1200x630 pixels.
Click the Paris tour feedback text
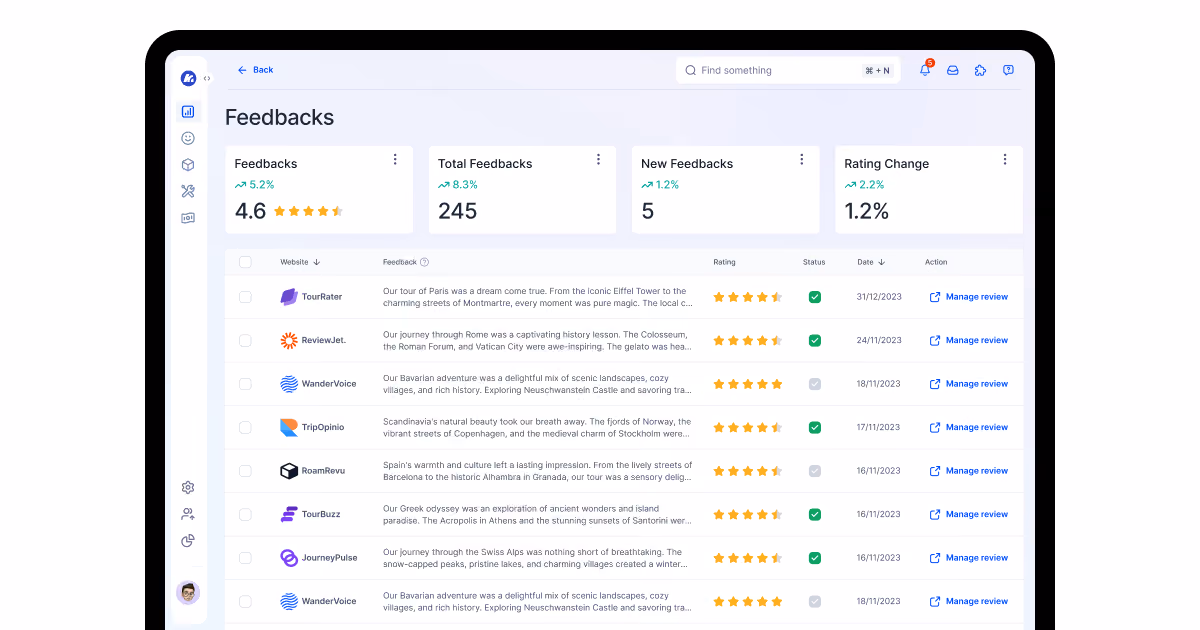tap(537, 297)
